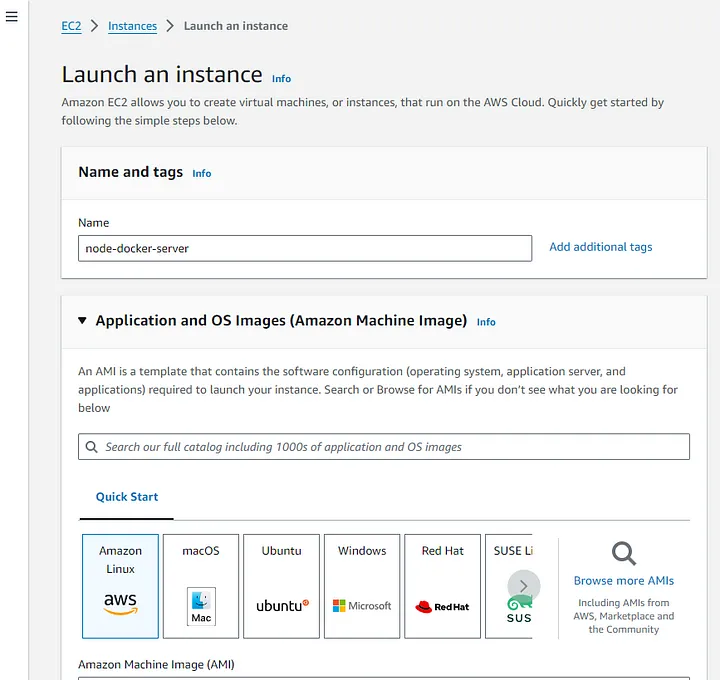720x680 pixels.
Task: Select the Windows Microsoft logo tile
Action: 362,605
